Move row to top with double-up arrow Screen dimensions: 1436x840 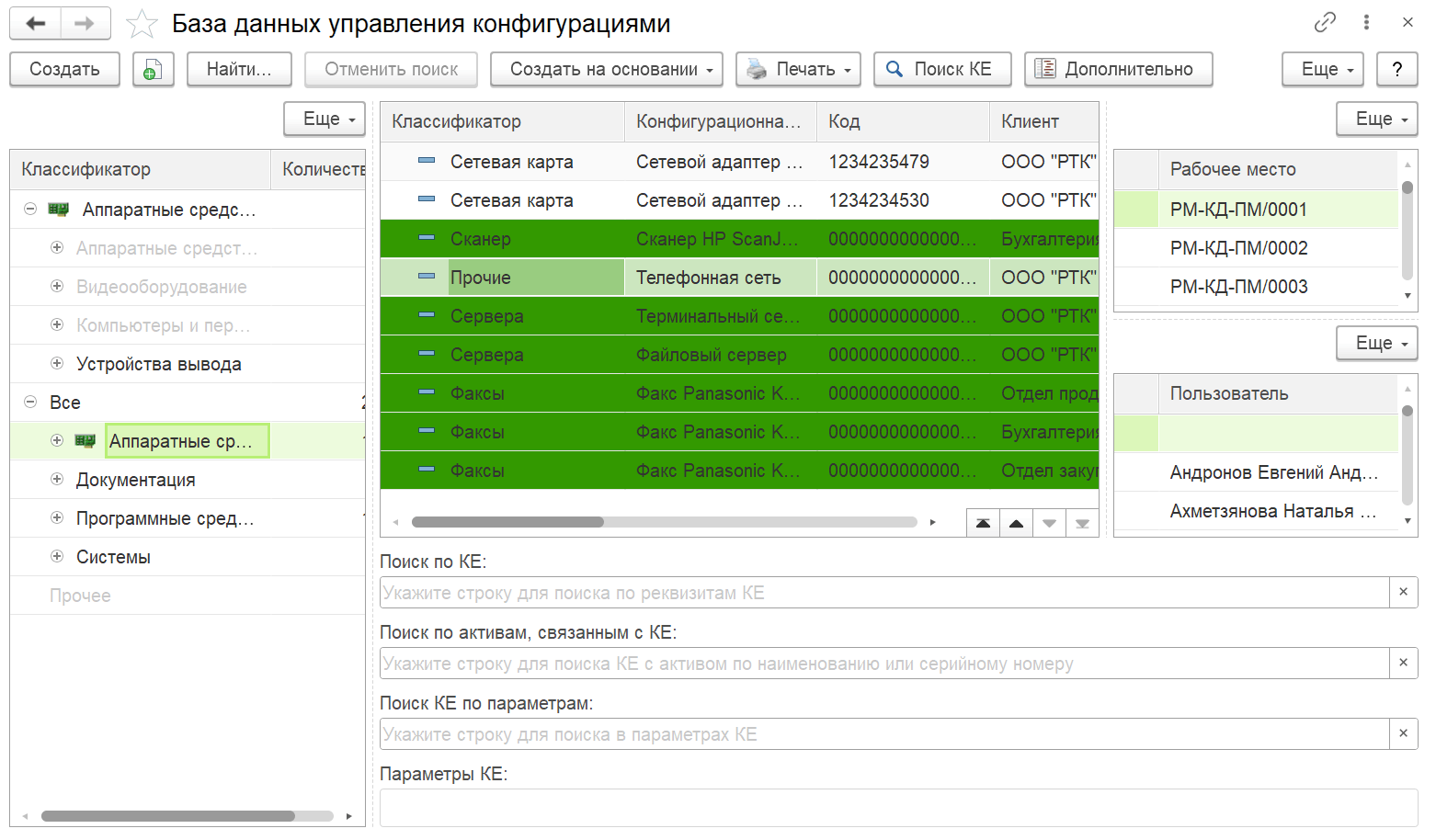pyautogui.click(x=983, y=523)
